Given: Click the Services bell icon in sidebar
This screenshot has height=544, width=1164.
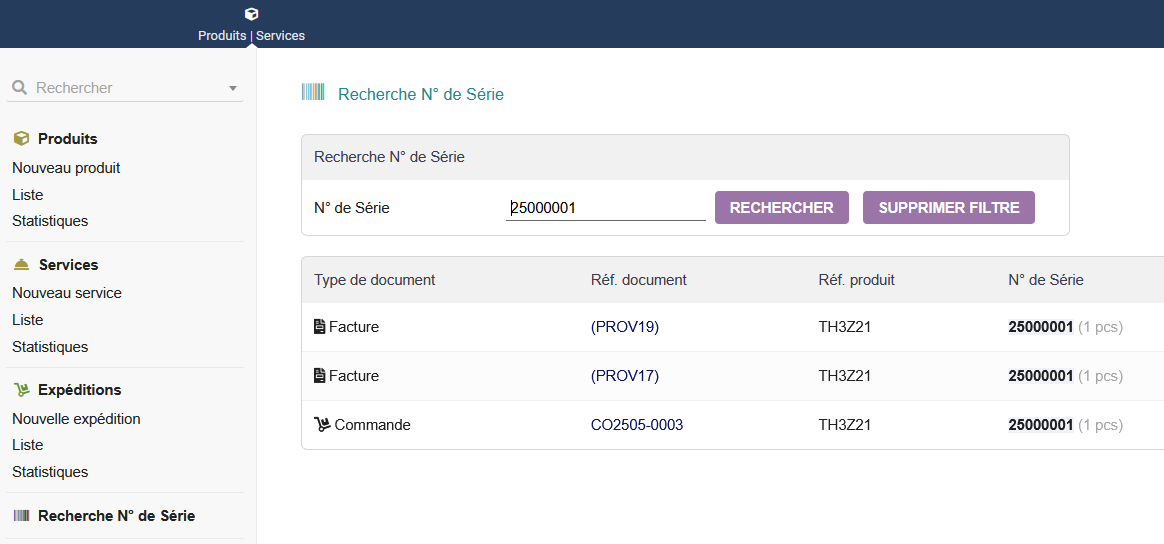Looking at the screenshot, I should [x=21, y=265].
